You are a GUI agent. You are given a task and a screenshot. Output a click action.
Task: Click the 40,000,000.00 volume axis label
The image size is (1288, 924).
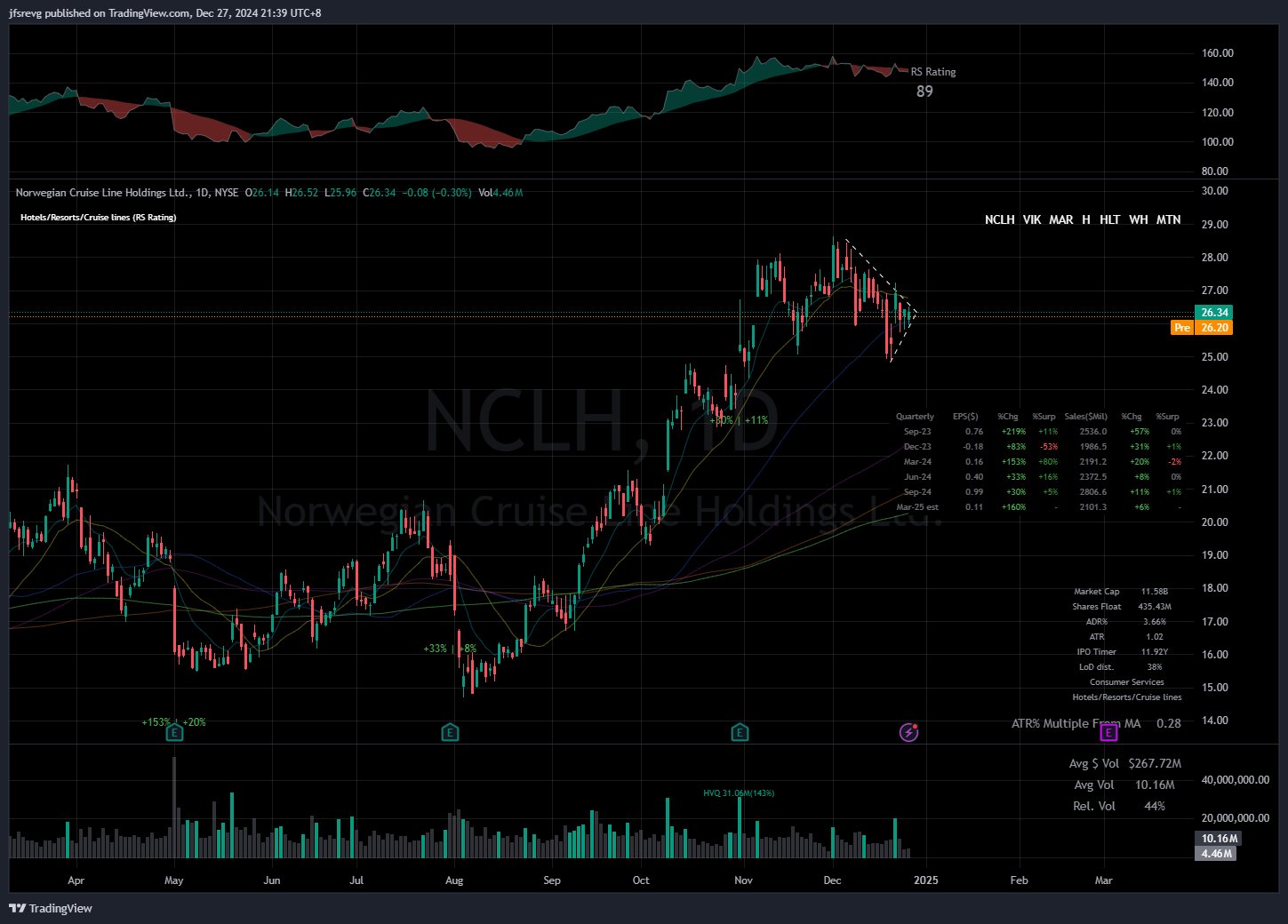pyautogui.click(x=1235, y=780)
